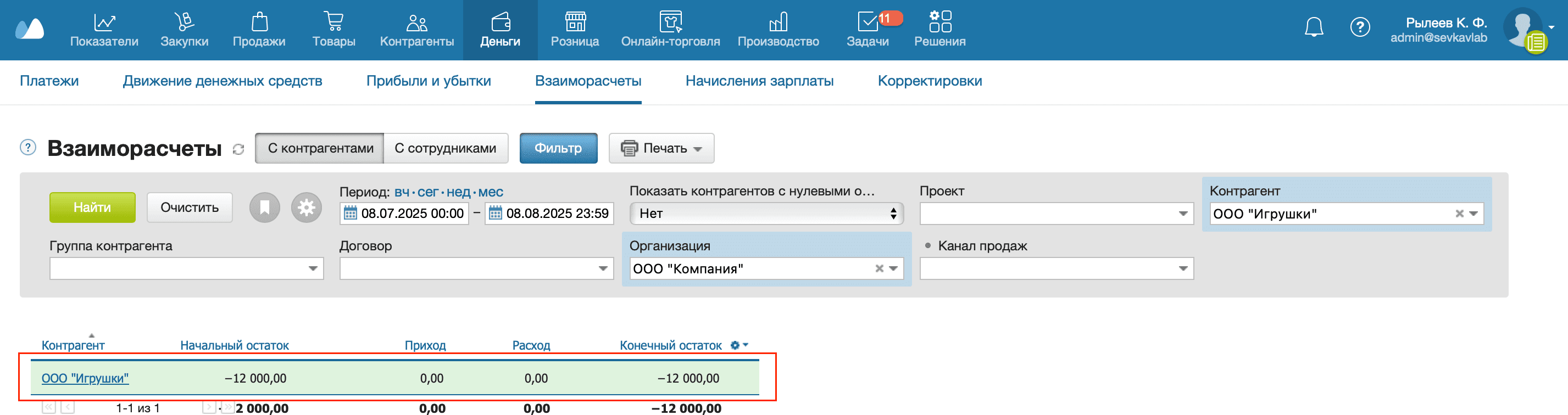Save filter with the bookmark icon
This screenshot has width=1568, height=415.
[x=265, y=208]
